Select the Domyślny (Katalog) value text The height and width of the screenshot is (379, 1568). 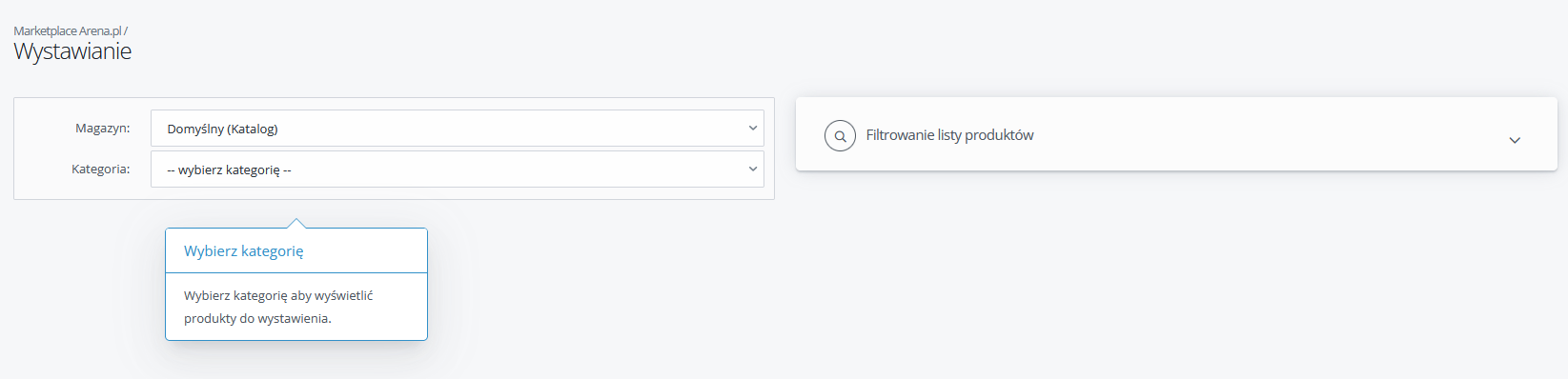[x=222, y=130]
